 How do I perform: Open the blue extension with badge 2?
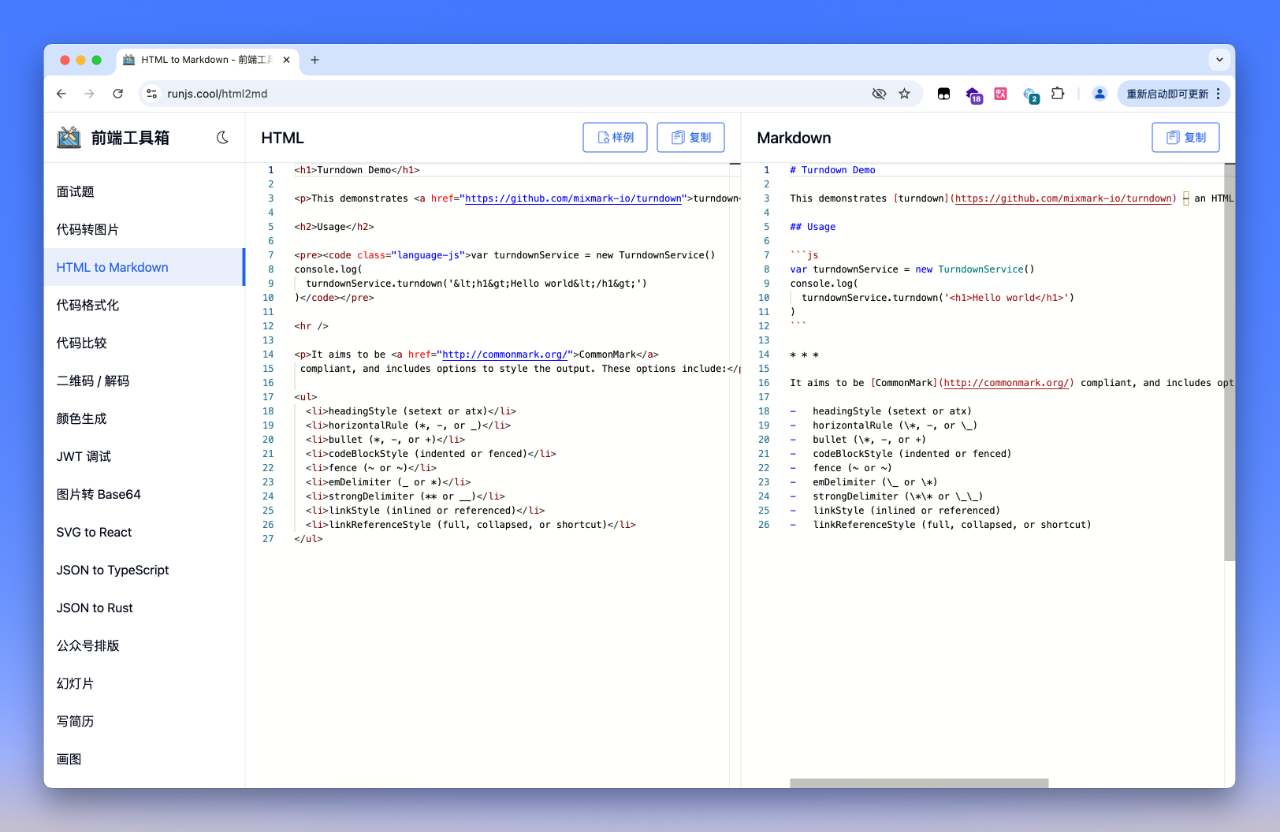[1031, 95]
